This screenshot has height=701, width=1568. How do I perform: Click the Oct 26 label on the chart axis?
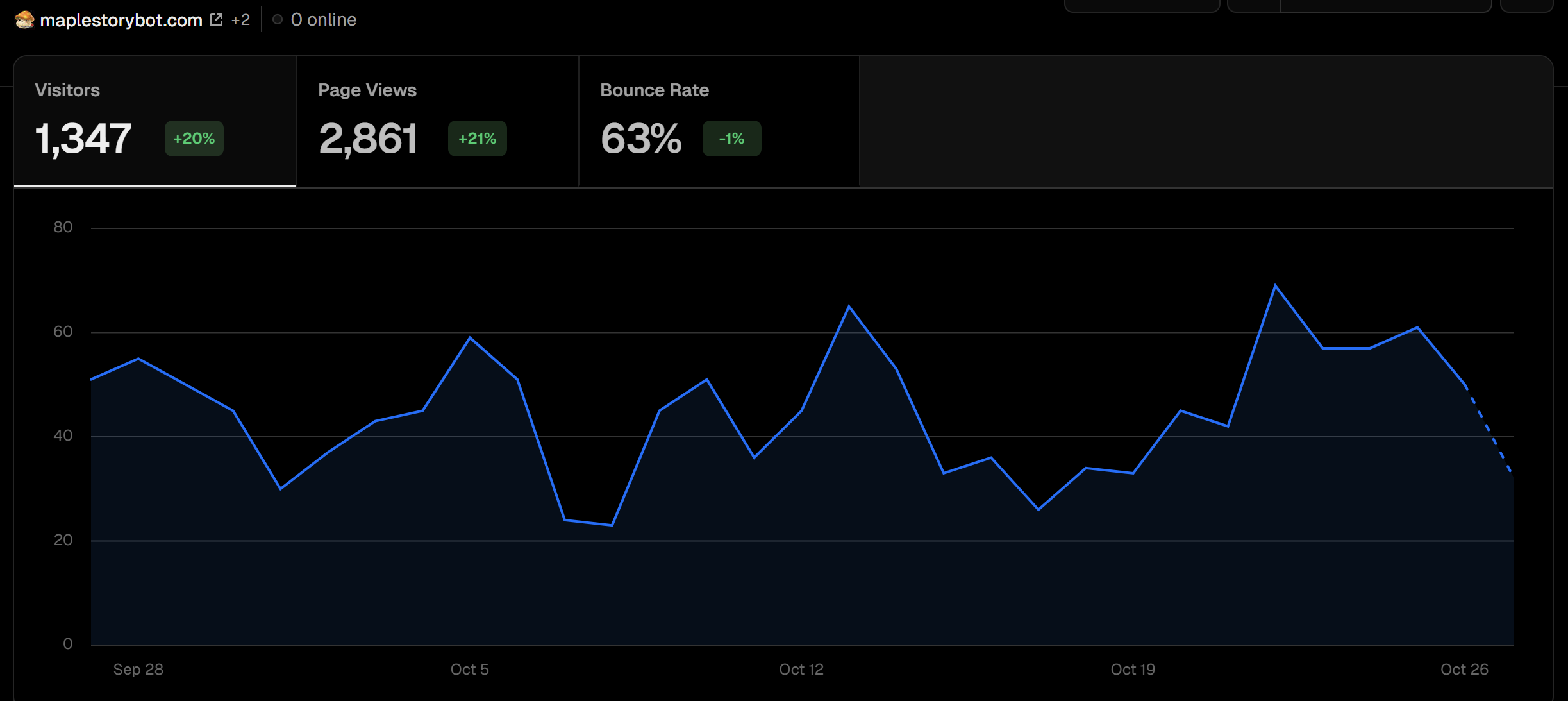coord(1464,670)
